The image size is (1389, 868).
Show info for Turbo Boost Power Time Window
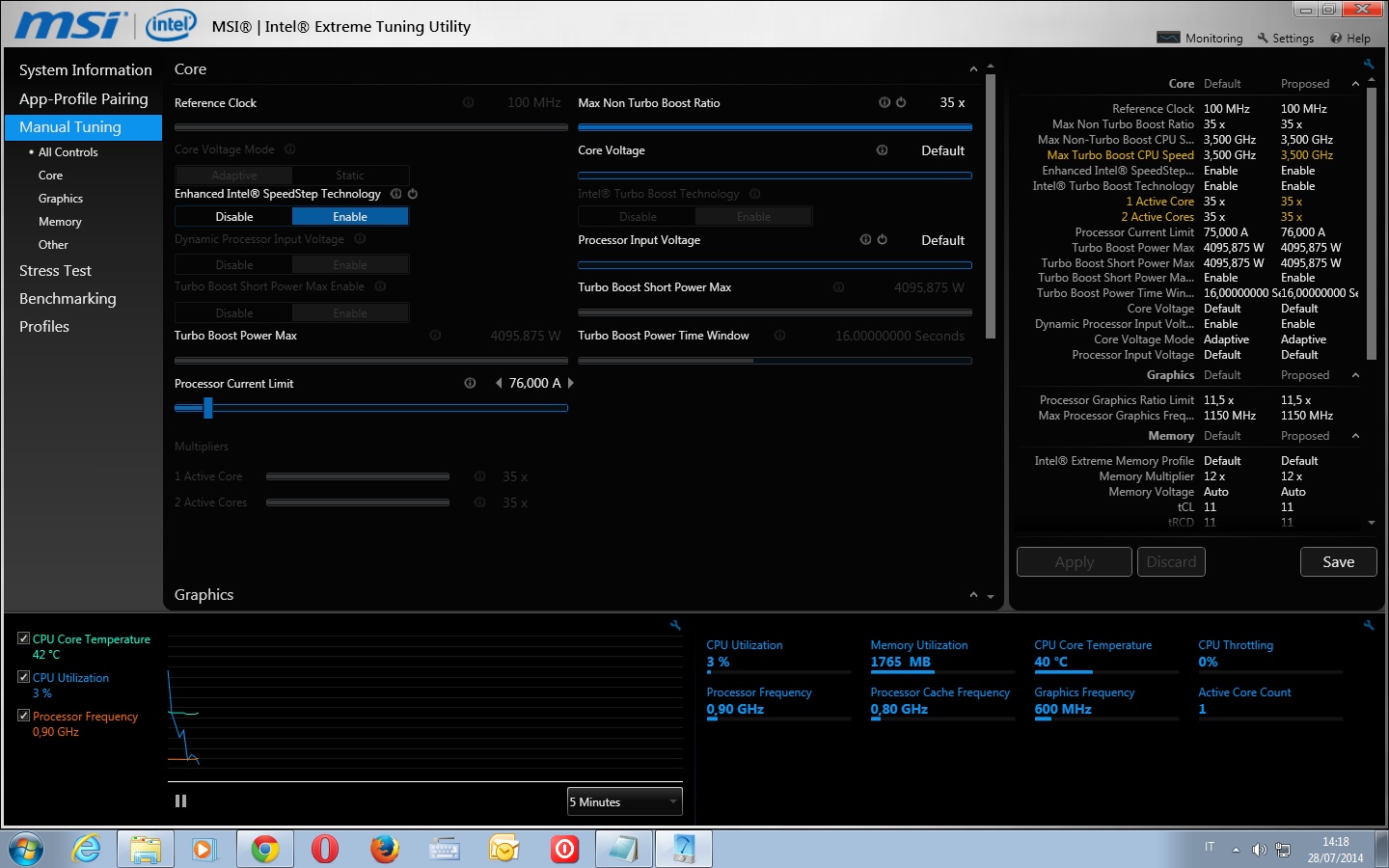click(x=779, y=336)
